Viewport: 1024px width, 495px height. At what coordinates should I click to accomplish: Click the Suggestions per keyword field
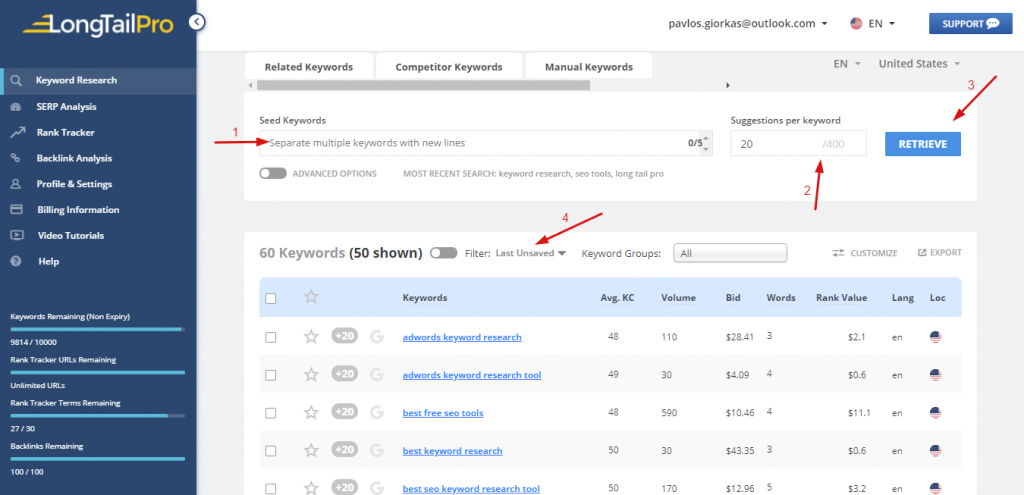coord(799,143)
